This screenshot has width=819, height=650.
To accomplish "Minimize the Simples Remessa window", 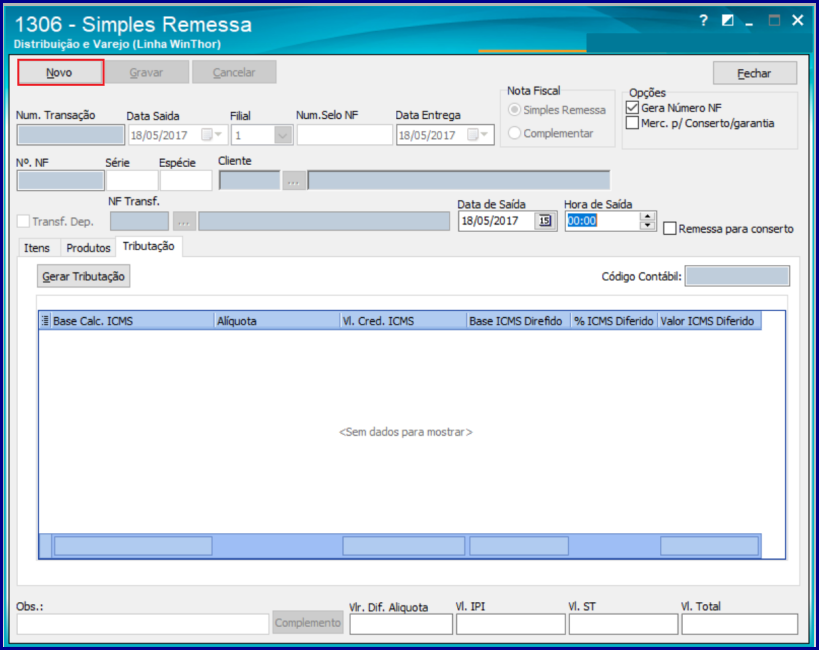I will pyautogui.click(x=750, y=22).
